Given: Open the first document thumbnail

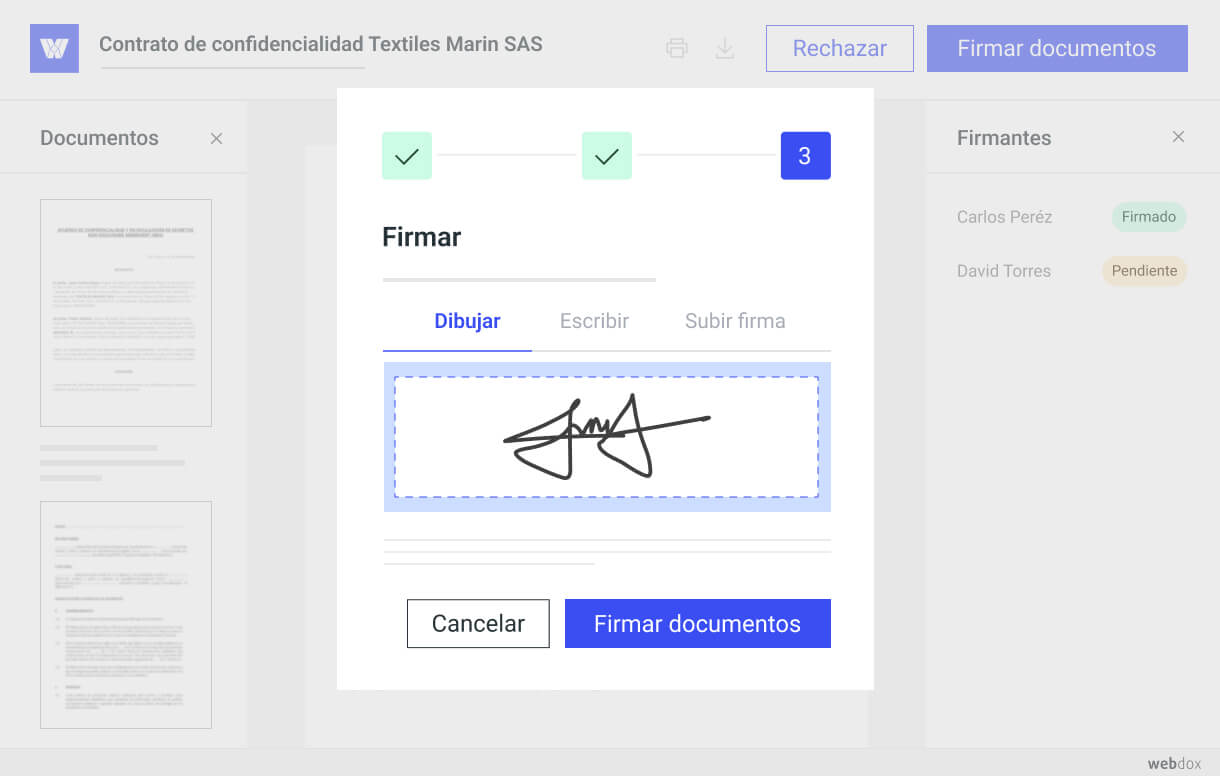Looking at the screenshot, I should 125,312.
